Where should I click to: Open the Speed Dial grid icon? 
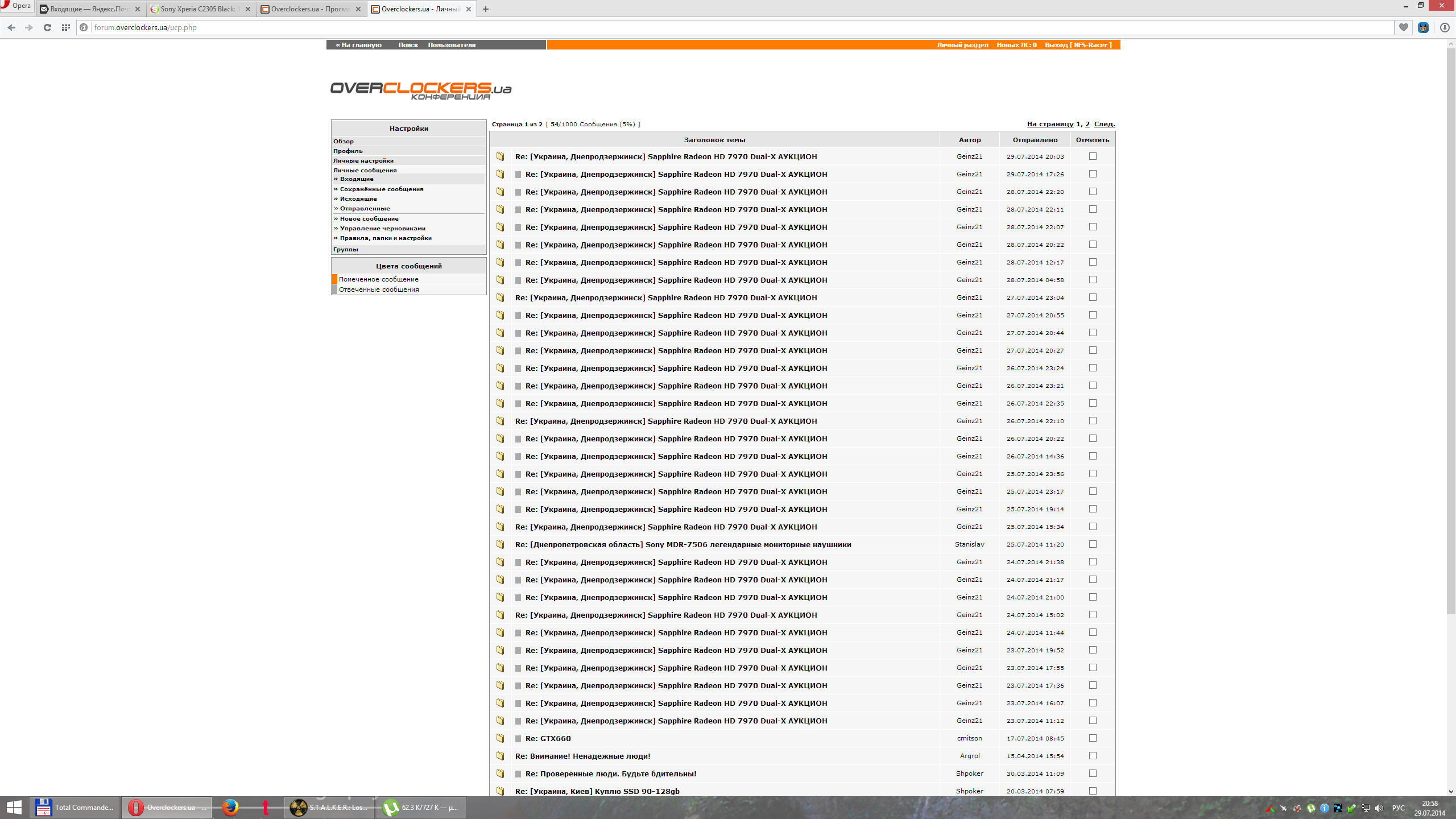pyautogui.click(x=66, y=27)
